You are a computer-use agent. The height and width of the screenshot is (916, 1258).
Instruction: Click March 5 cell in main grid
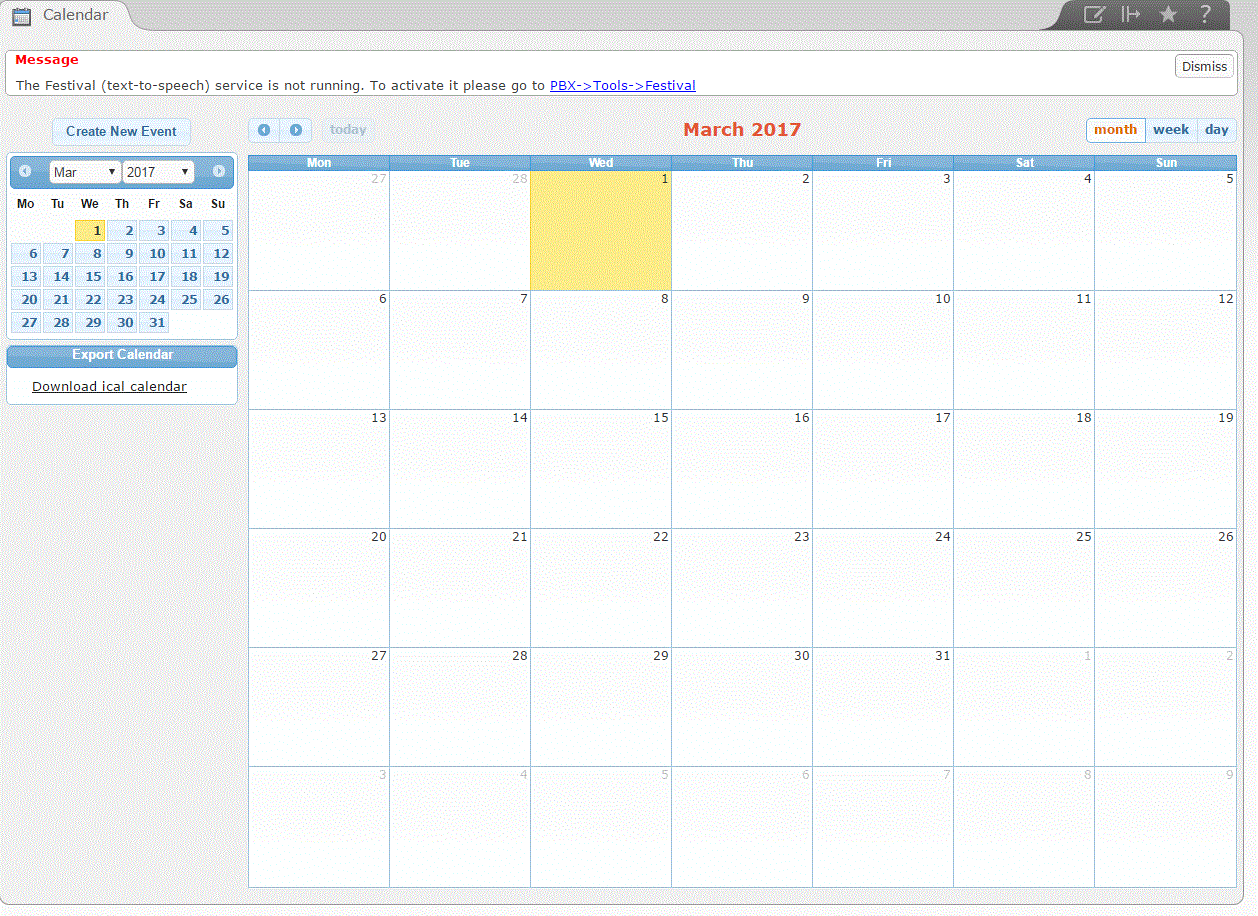click(x=1165, y=231)
